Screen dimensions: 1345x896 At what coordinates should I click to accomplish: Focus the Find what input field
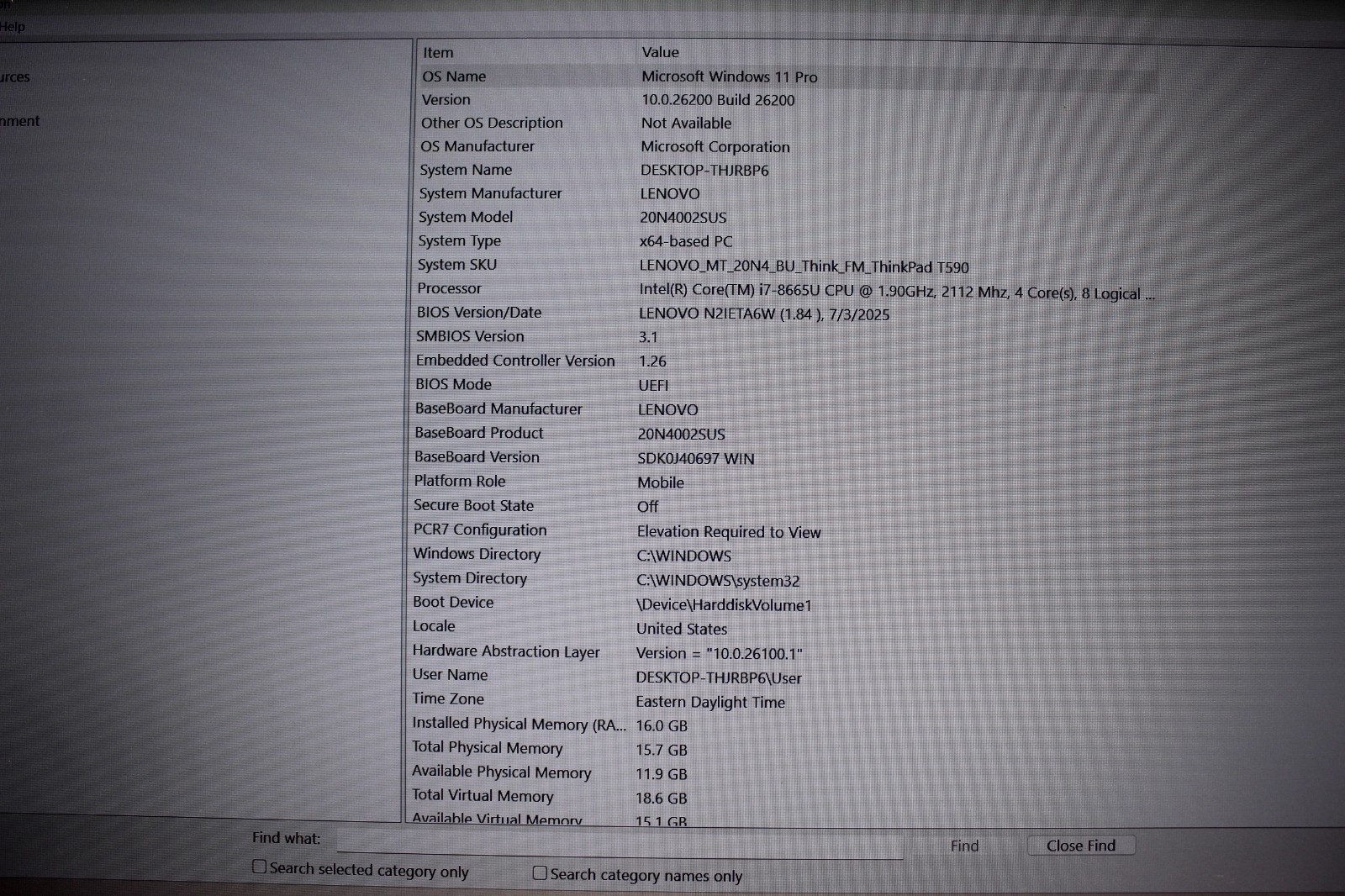620,842
